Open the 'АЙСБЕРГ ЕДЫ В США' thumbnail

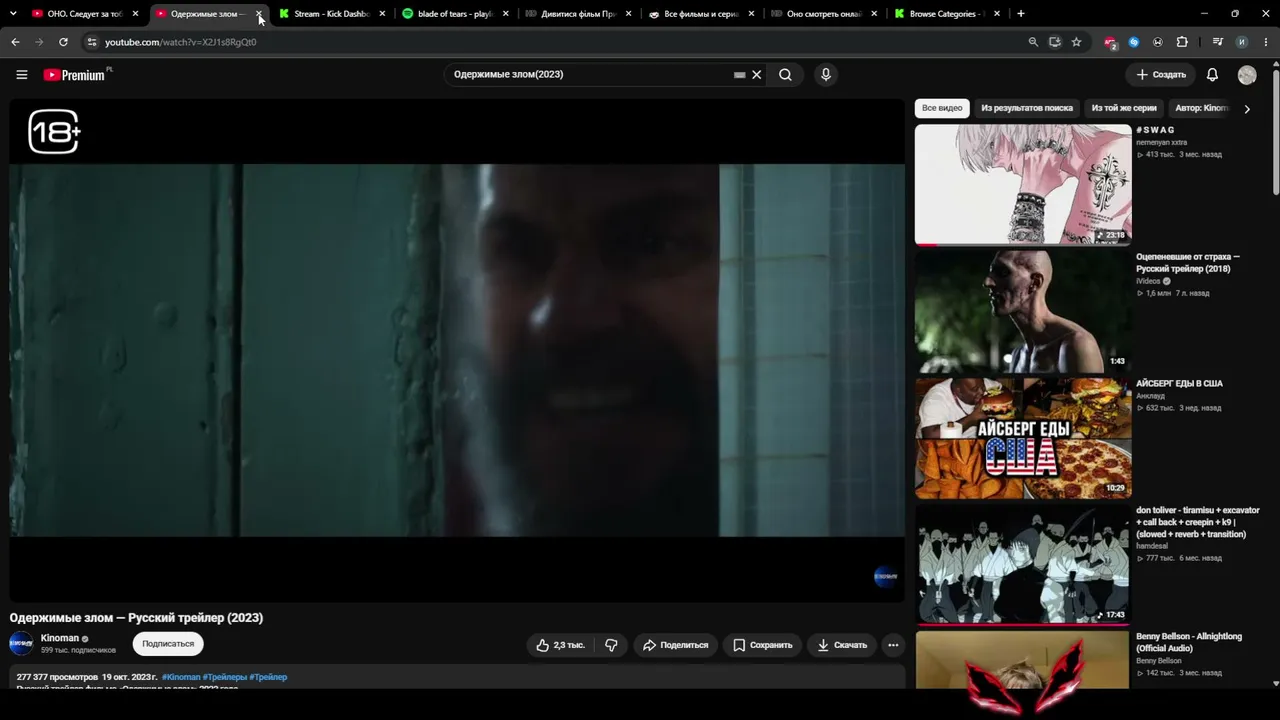coord(1023,437)
